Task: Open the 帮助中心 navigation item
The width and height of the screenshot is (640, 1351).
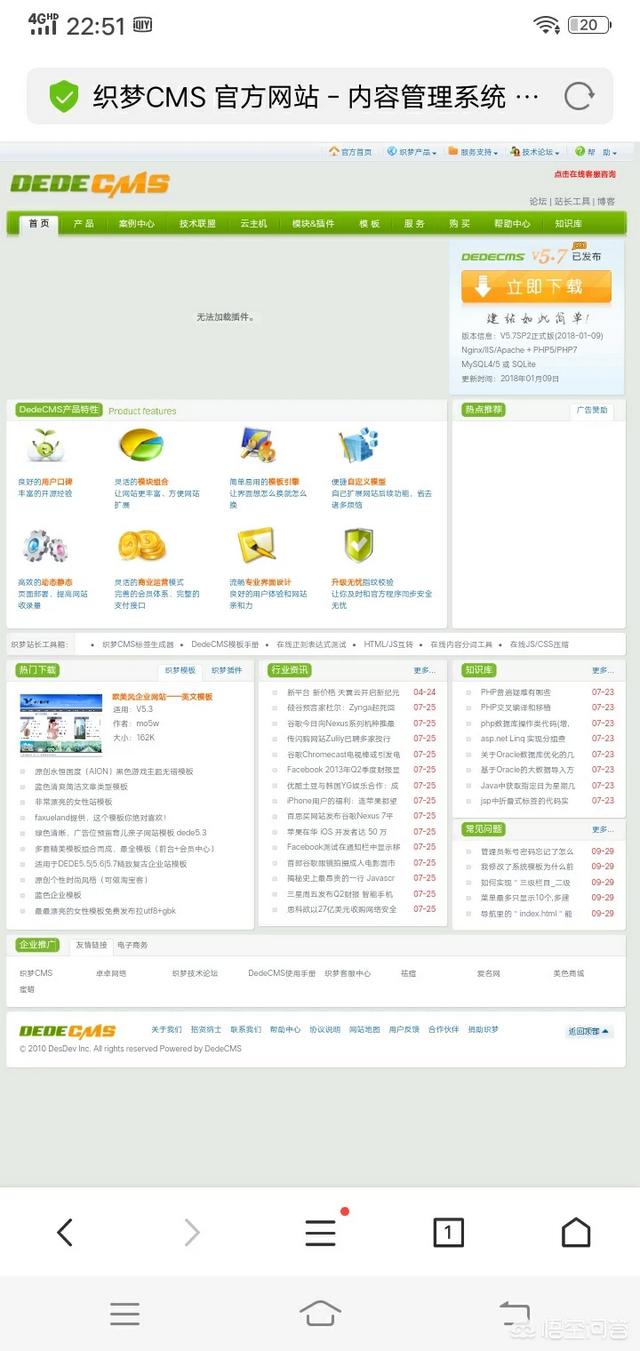Action: 512,224
